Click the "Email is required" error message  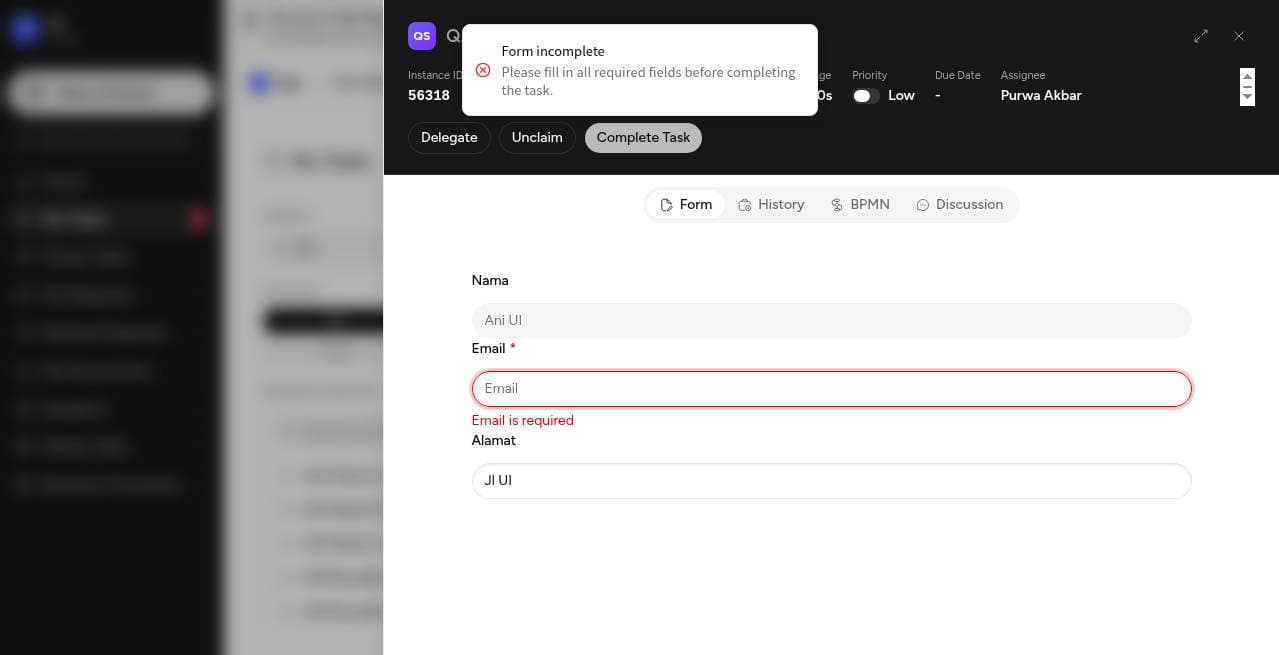pyautogui.click(x=523, y=421)
